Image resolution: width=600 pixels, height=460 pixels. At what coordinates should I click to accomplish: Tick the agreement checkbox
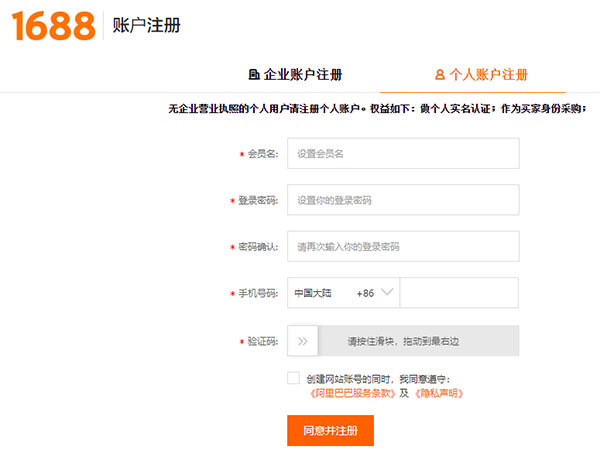click(293, 378)
